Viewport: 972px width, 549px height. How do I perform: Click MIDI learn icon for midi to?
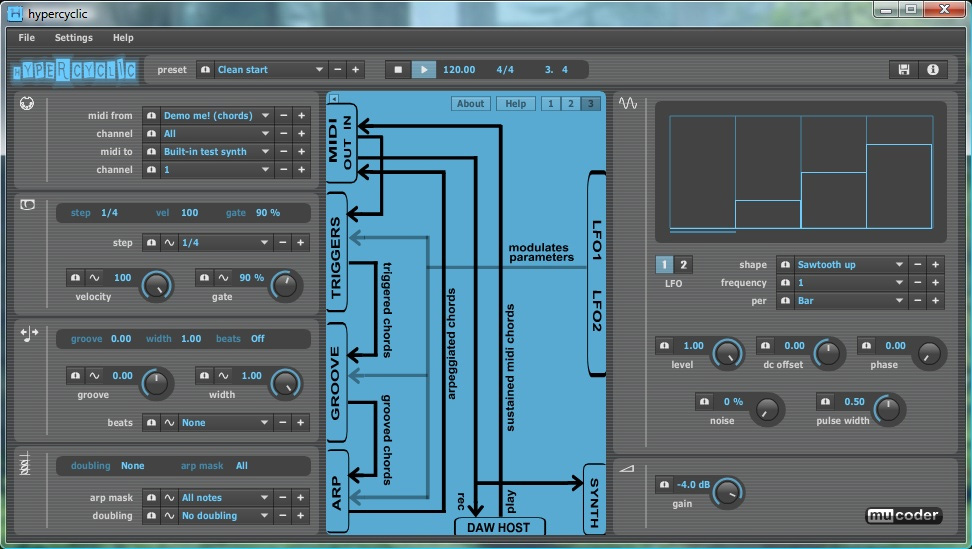click(151, 151)
